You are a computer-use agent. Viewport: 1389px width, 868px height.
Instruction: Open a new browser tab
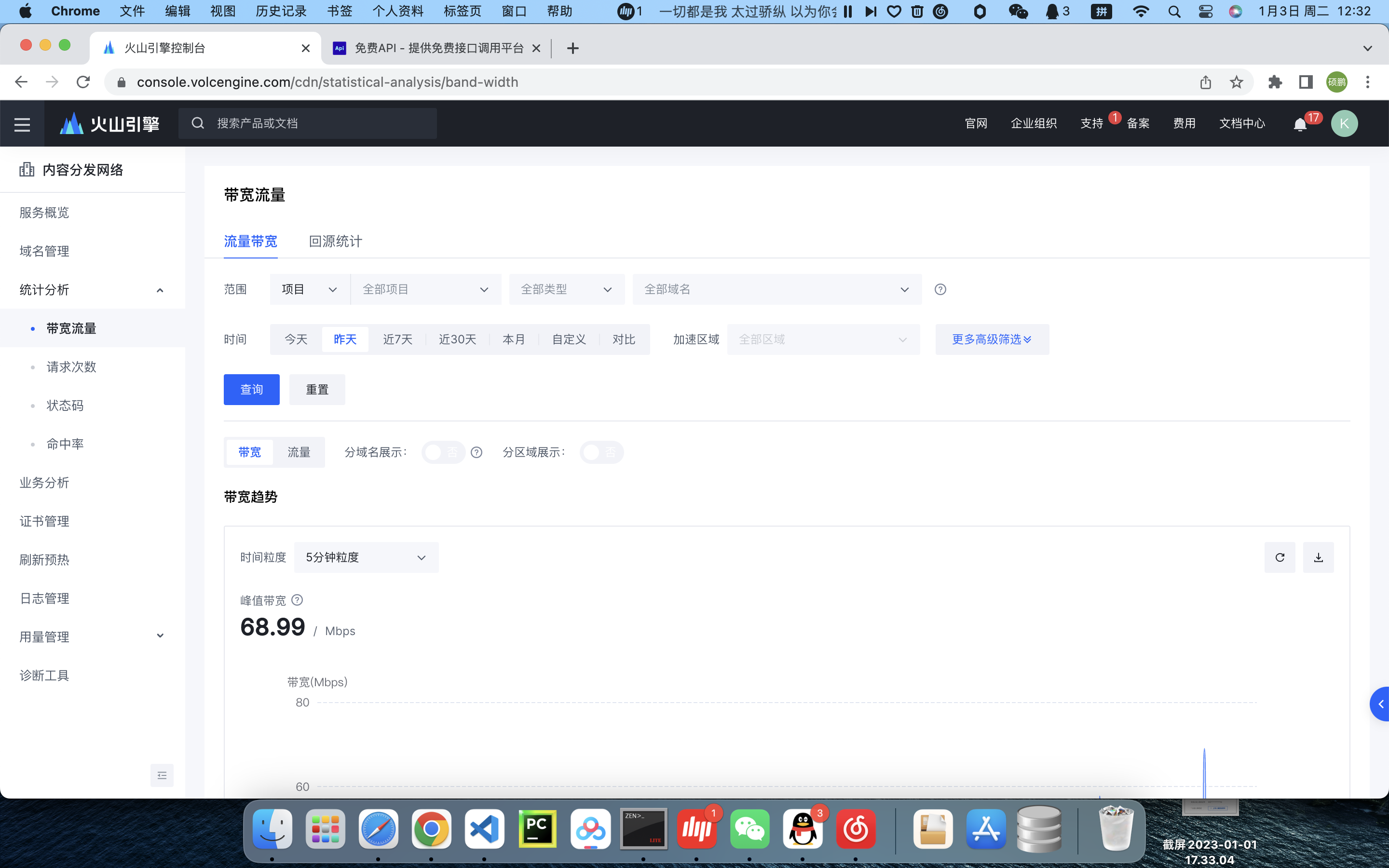[x=572, y=48]
